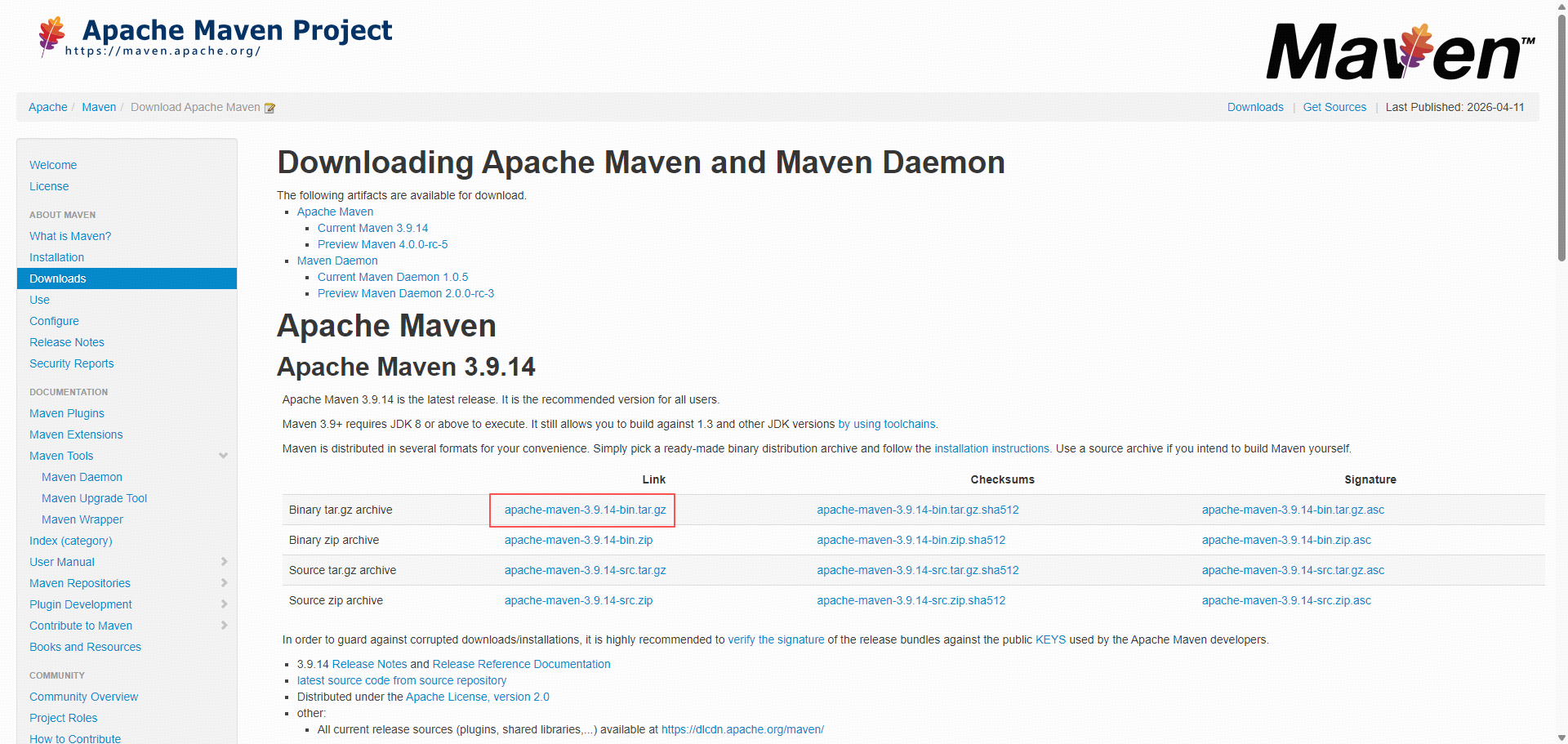Open the Welcome sidebar item
Image resolution: width=1568 pixels, height=744 pixels.
[x=53, y=165]
